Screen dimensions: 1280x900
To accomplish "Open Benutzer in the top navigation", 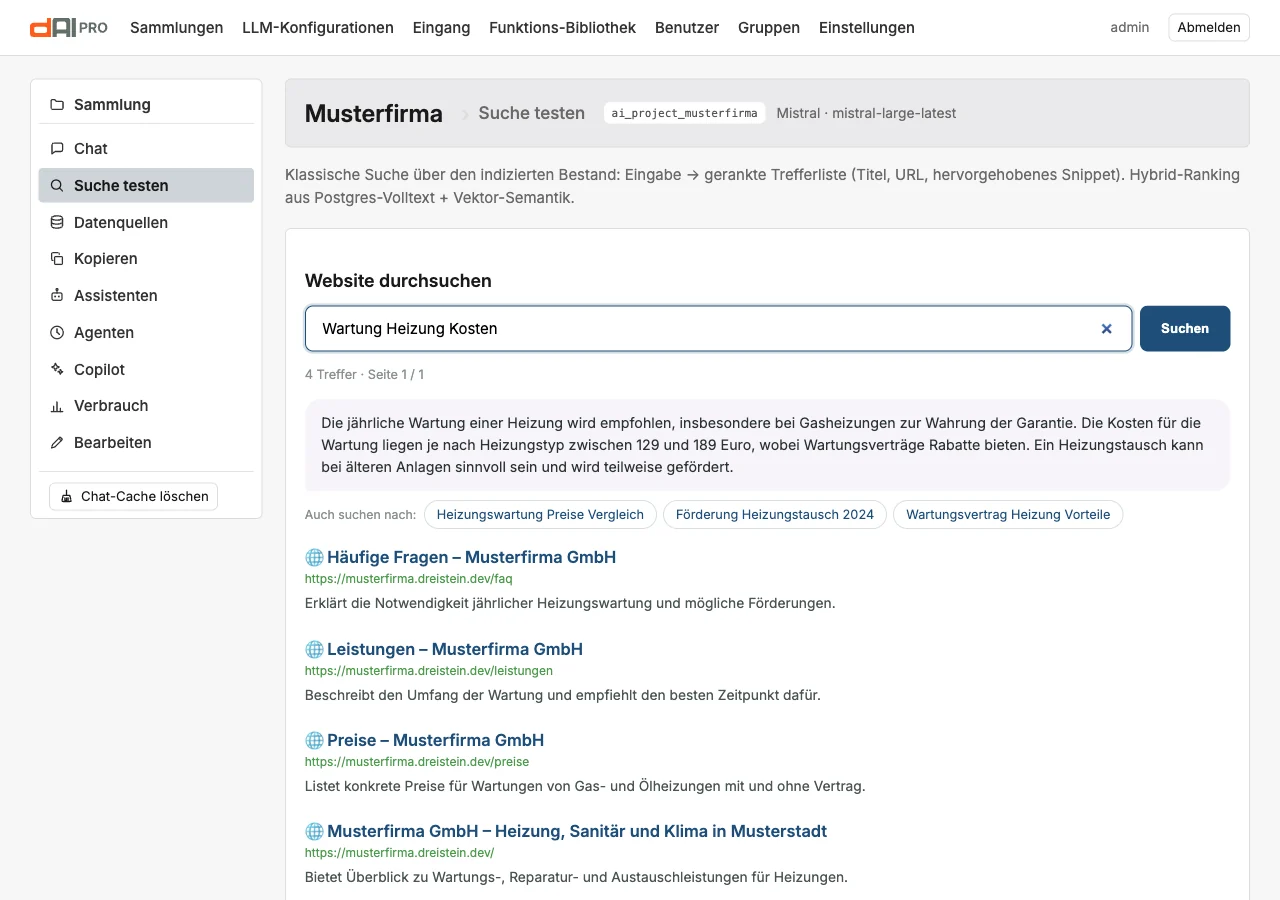I will coord(687,28).
